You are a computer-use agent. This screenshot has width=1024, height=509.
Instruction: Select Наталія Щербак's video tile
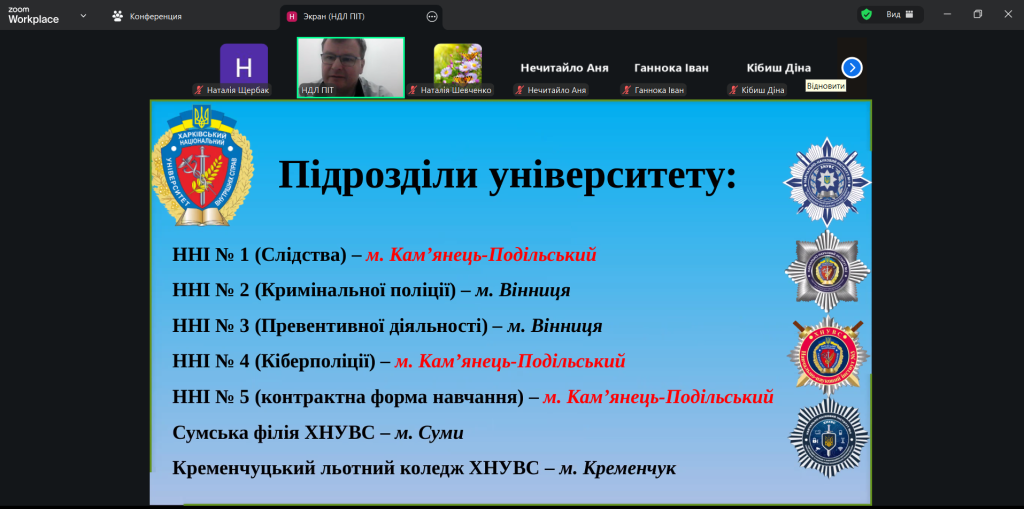244,64
